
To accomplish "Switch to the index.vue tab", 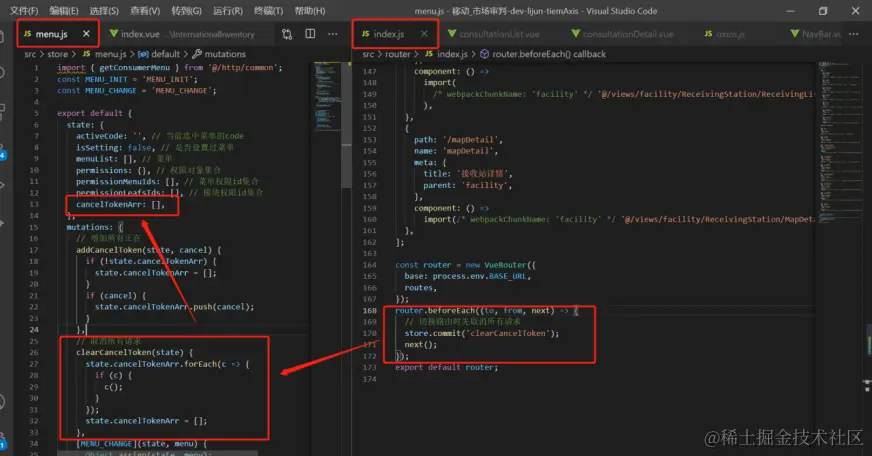I will 182,34.
